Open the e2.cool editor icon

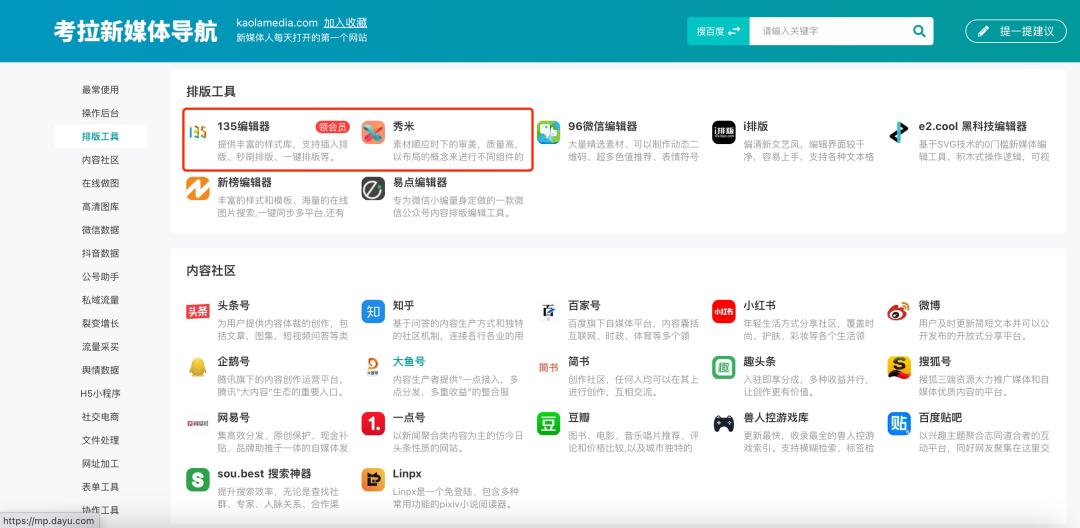coord(899,132)
